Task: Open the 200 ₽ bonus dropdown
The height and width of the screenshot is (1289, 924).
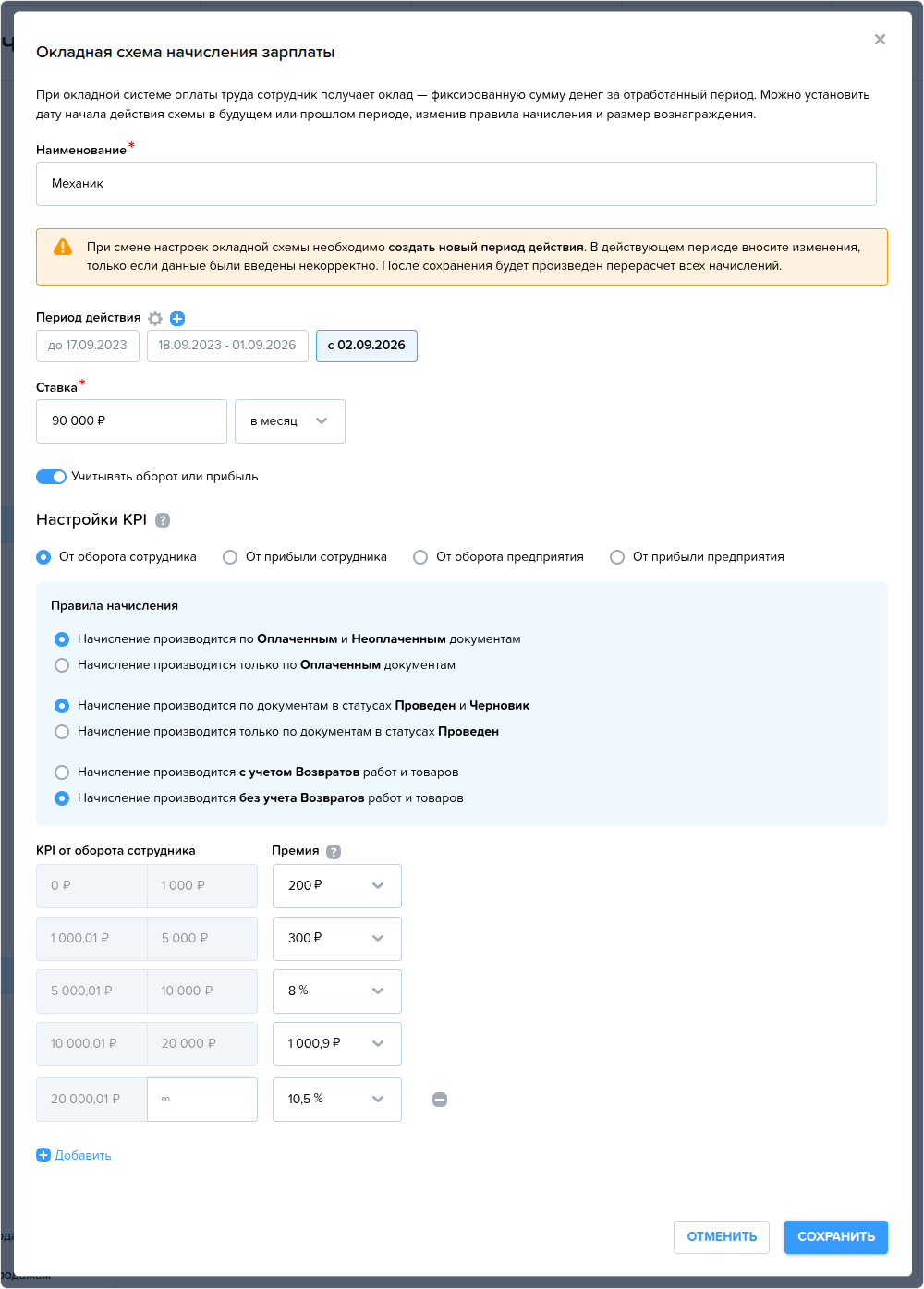Action: (337, 886)
